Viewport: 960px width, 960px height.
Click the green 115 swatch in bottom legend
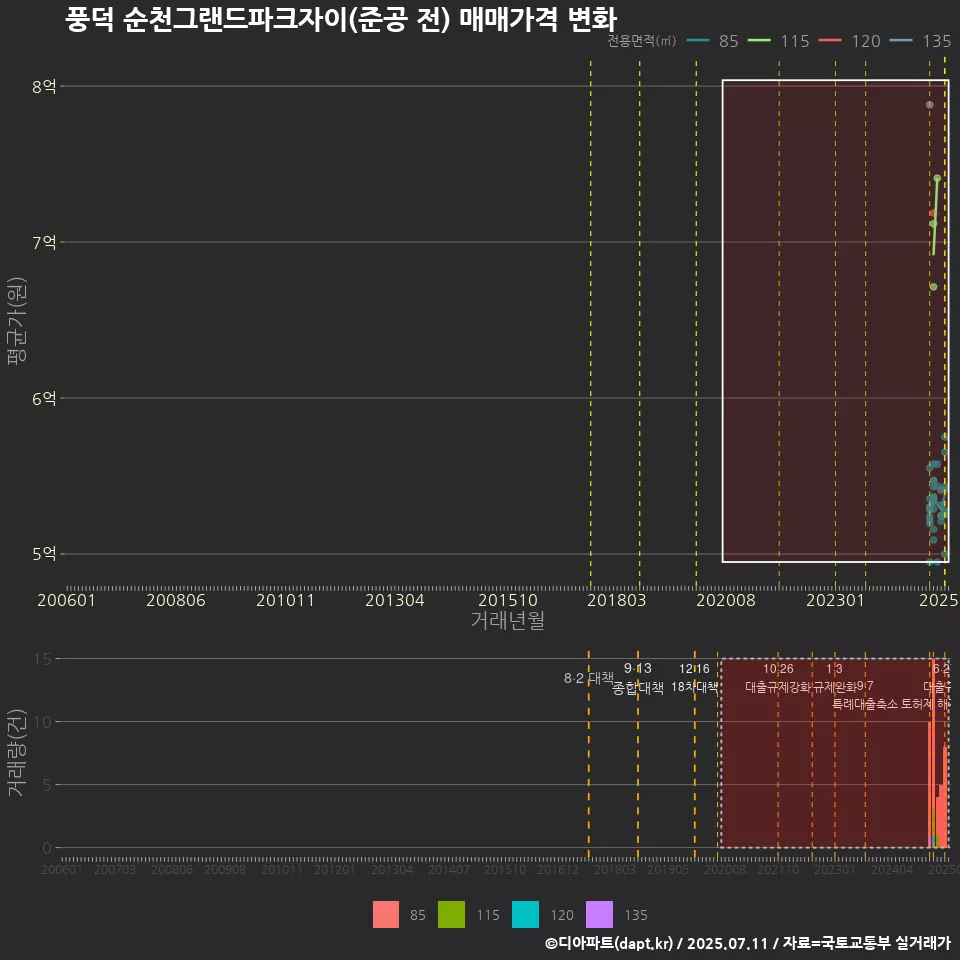pos(451,915)
